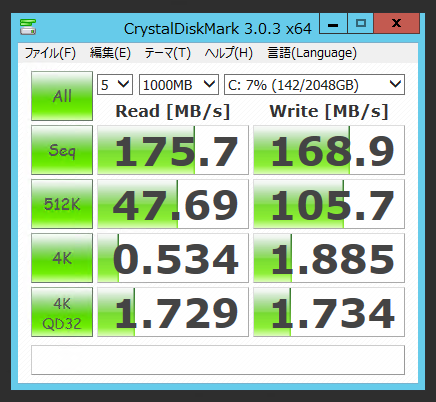The image size is (436, 402).
Task: Expand the drive selector showing C: 7%
Action: (x=314, y=85)
